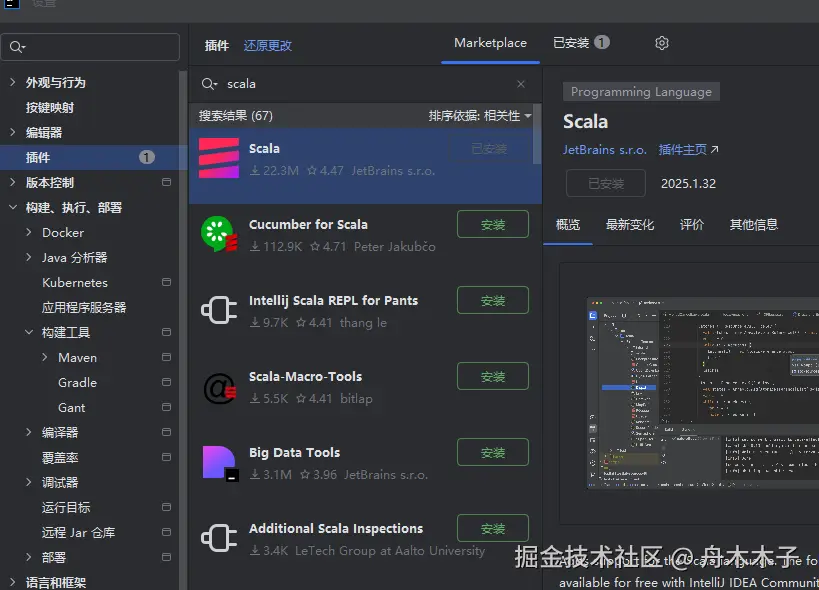Open the 排序依据: 相关性 sort dropdown
Viewport: 819px width, 590px height.
coord(479,116)
